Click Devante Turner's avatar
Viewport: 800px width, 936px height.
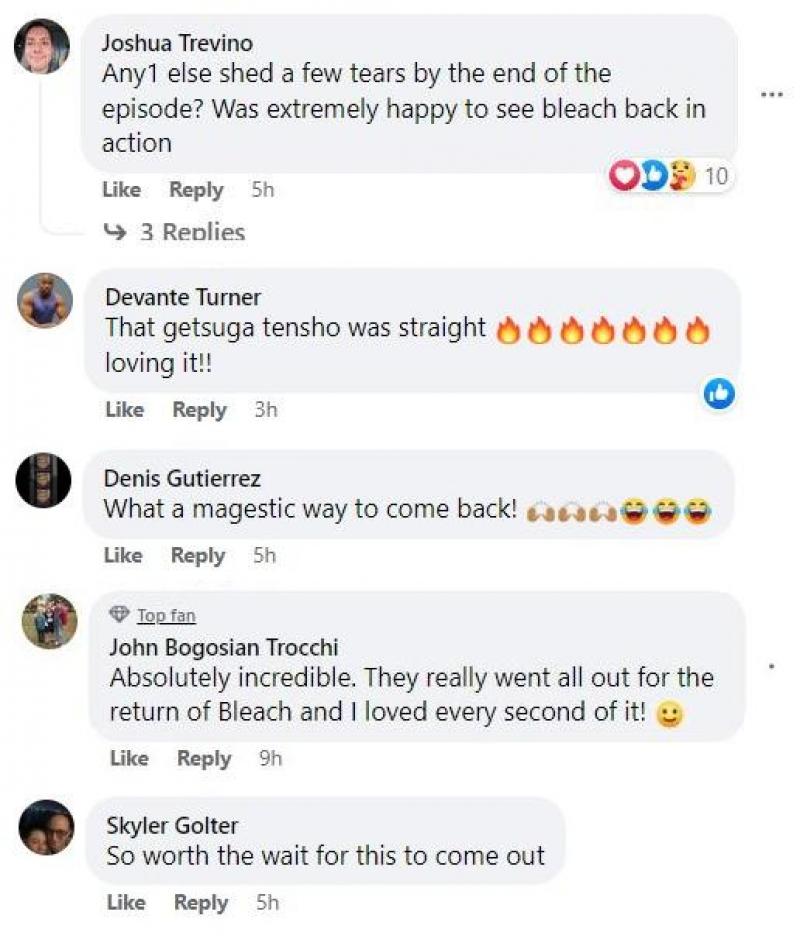45,300
